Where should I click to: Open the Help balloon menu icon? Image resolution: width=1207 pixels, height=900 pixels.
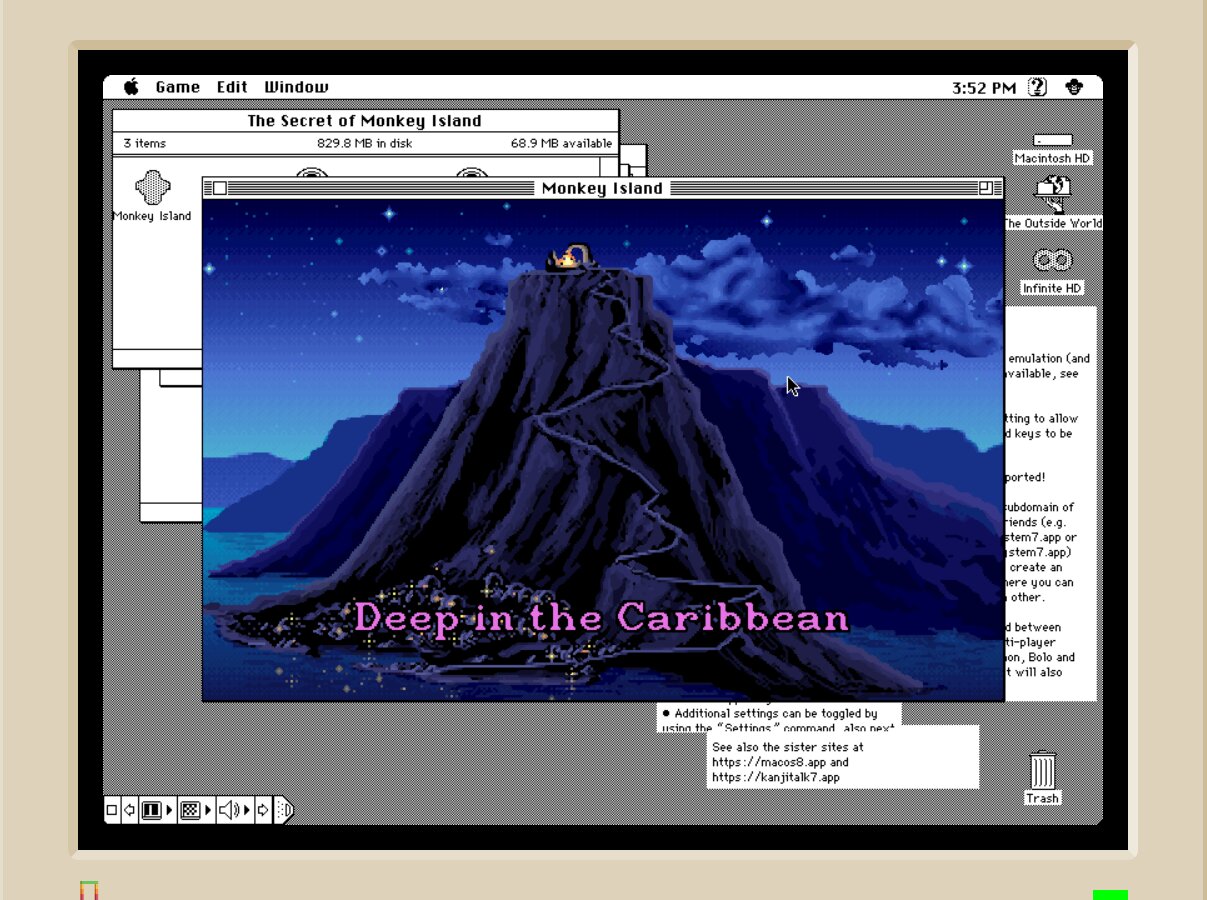coord(1038,87)
